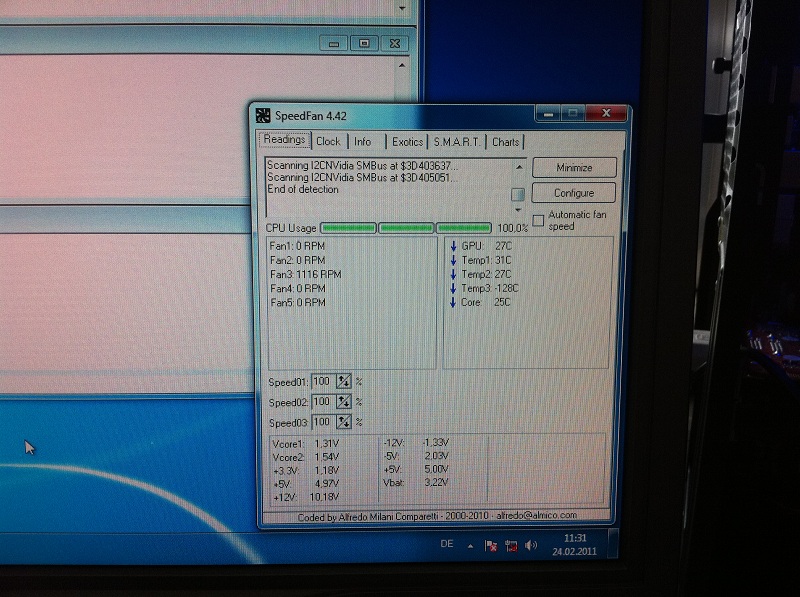Maximize the SpeedFan window
The height and width of the screenshot is (597, 800).
pyautogui.click(x=573, y=113)
